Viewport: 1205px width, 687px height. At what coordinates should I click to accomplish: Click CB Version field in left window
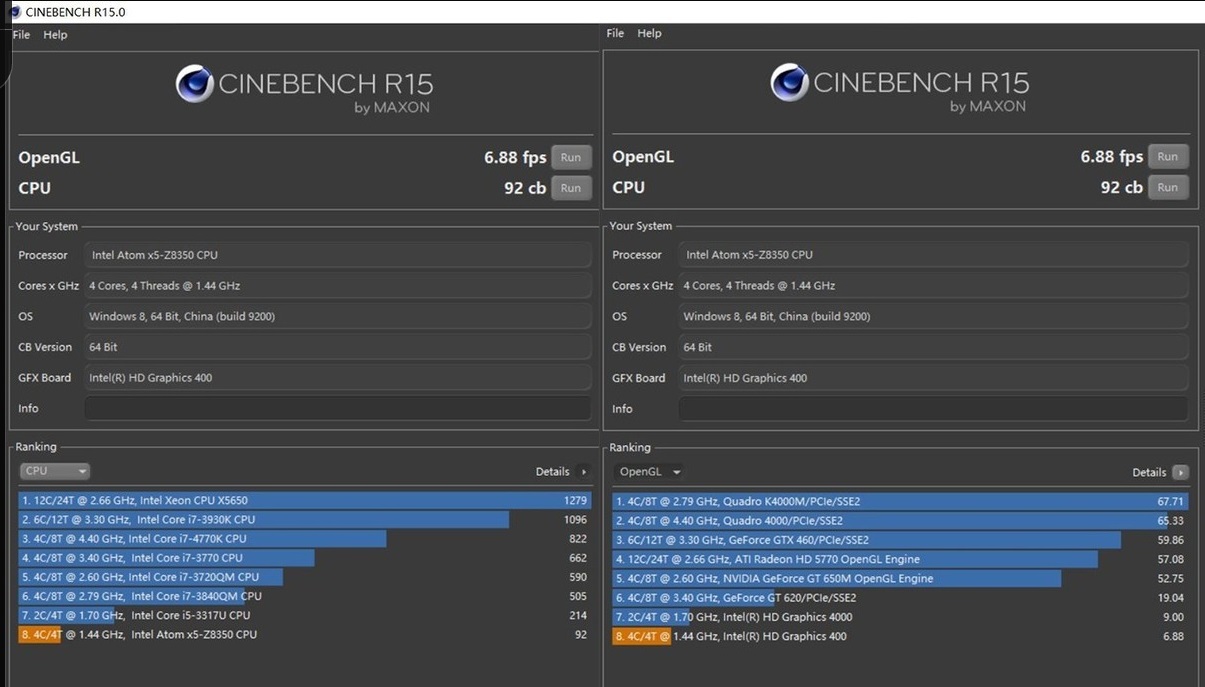point(338,347)
